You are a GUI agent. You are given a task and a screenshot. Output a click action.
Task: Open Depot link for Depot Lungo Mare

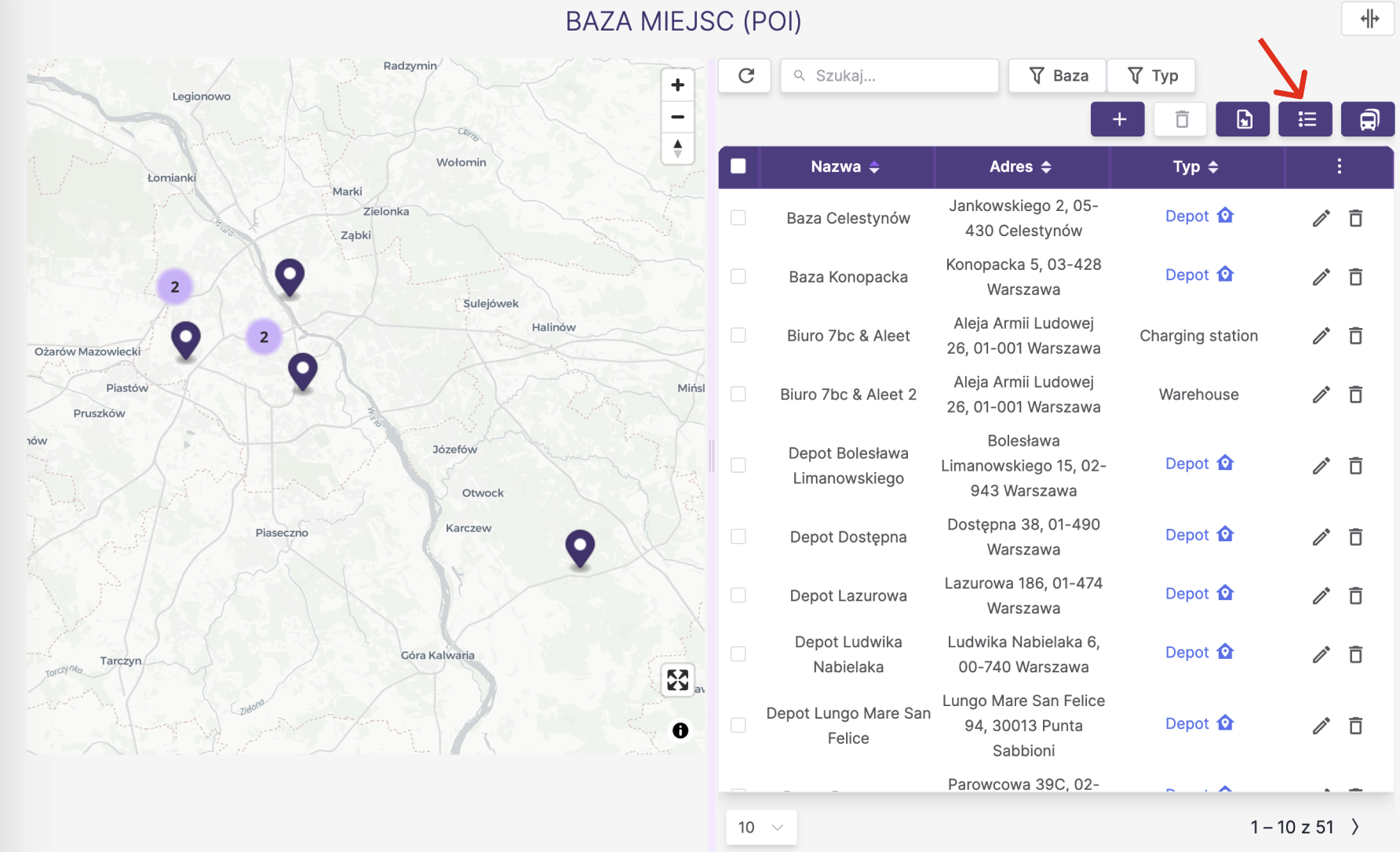tap(1199, 723)
